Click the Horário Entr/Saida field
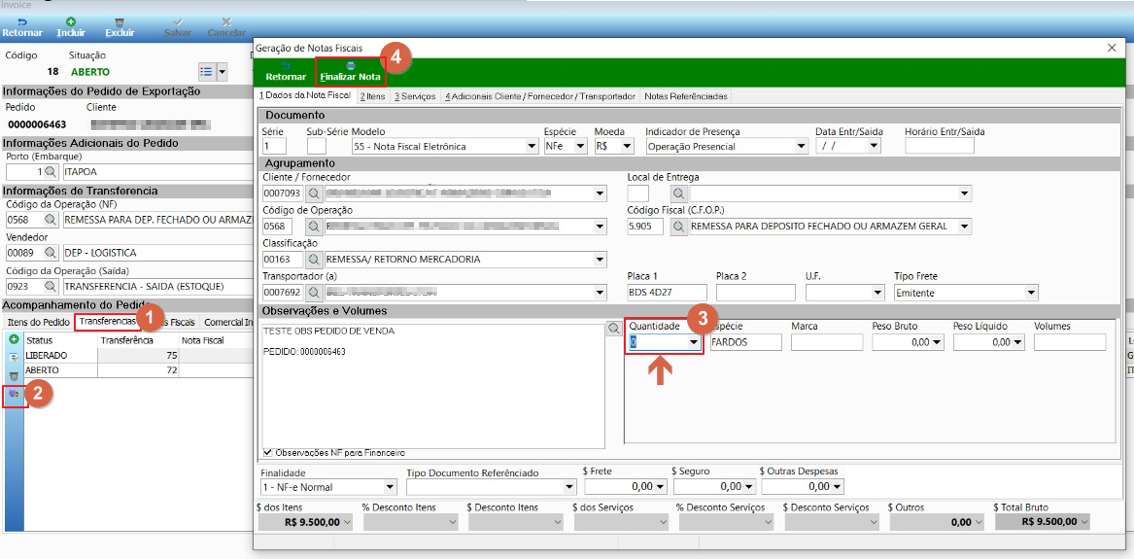Screen dimensions: 1134x559 click(x=939, y=146)
